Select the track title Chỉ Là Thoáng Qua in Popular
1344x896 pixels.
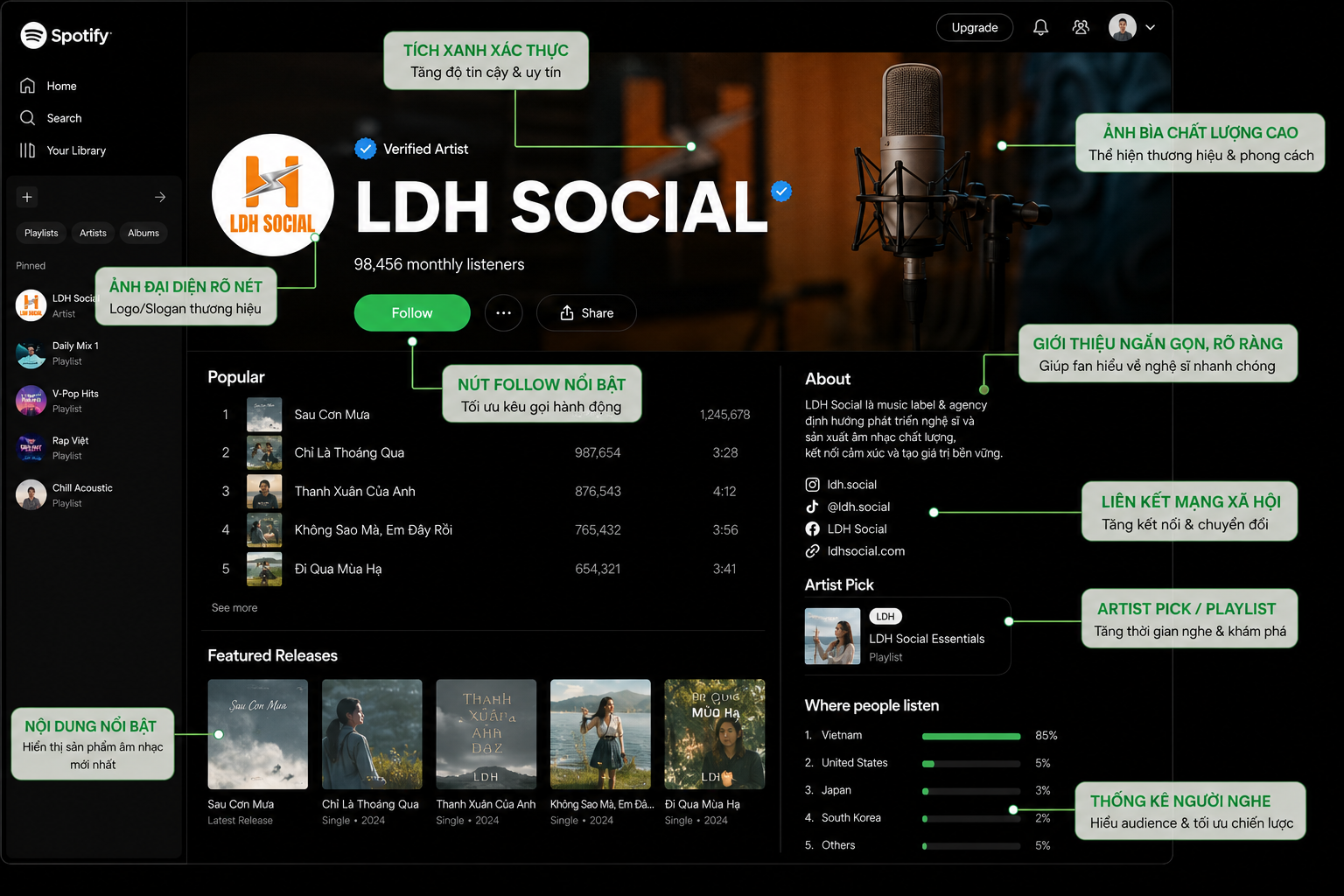click(x=349, y=453)
